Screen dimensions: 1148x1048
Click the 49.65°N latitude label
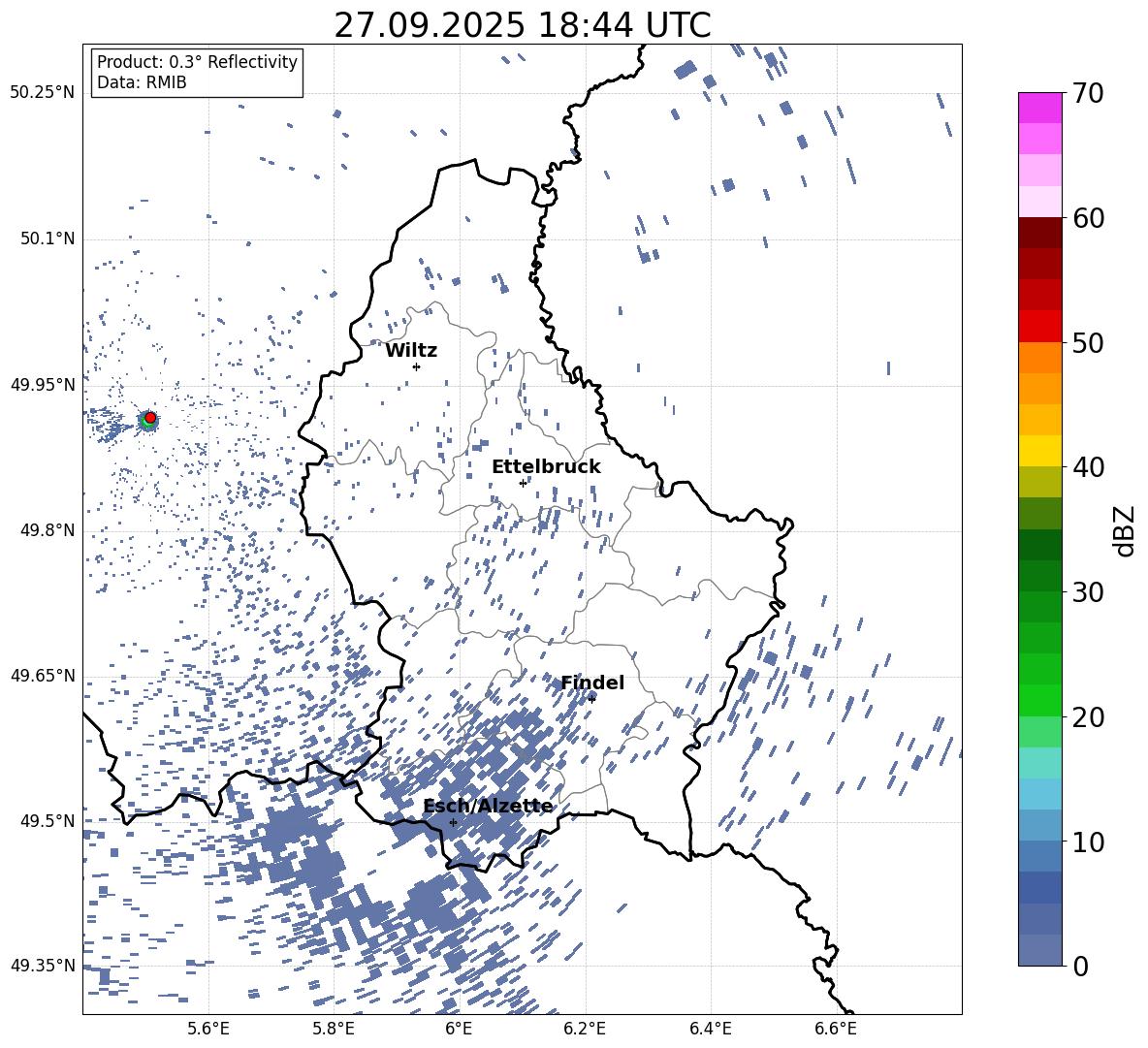[x=43, y=676]
